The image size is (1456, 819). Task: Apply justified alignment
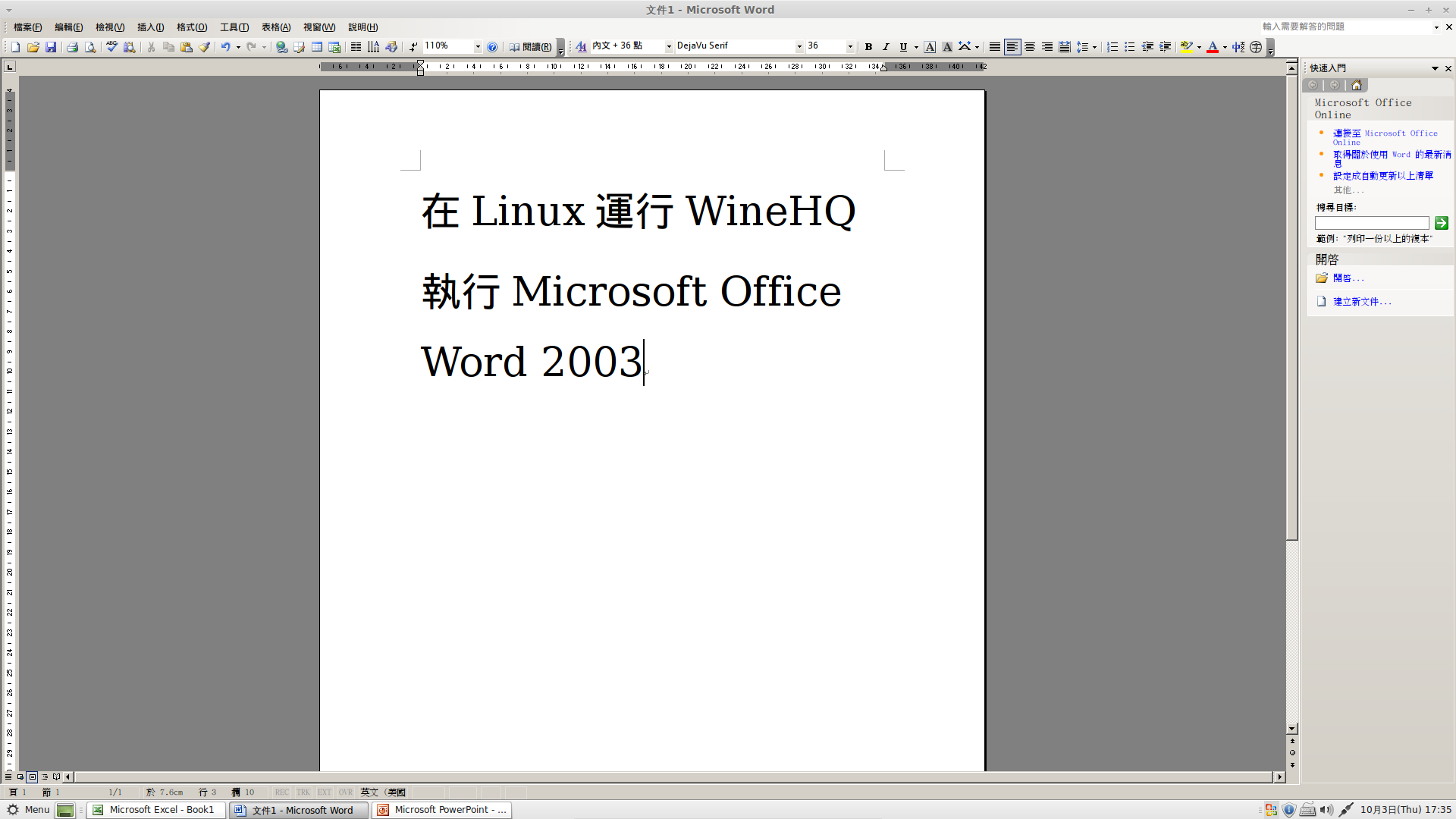(995, 47)
